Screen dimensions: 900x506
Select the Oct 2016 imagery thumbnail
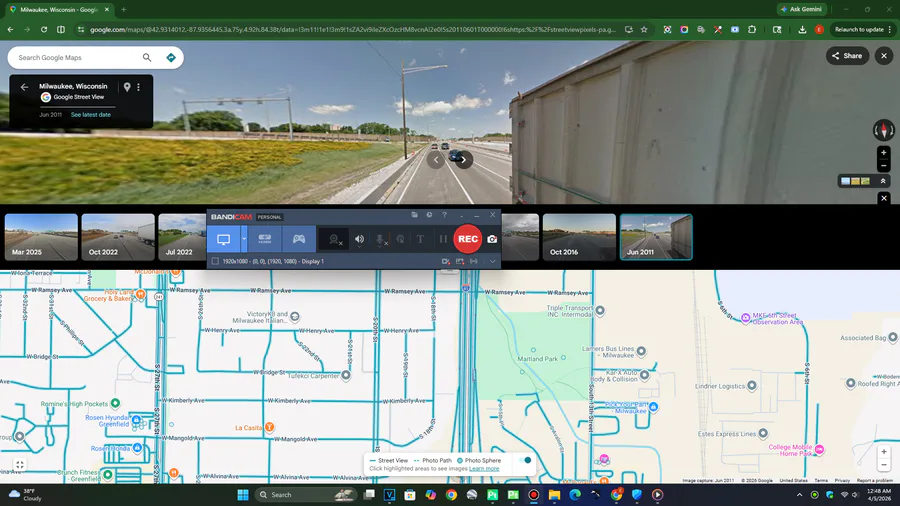pos(579,237)
